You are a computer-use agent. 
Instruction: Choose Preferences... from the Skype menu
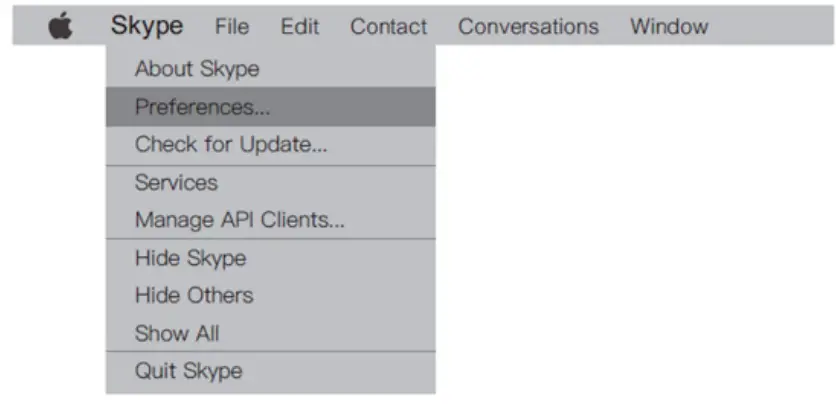point(203,107)
